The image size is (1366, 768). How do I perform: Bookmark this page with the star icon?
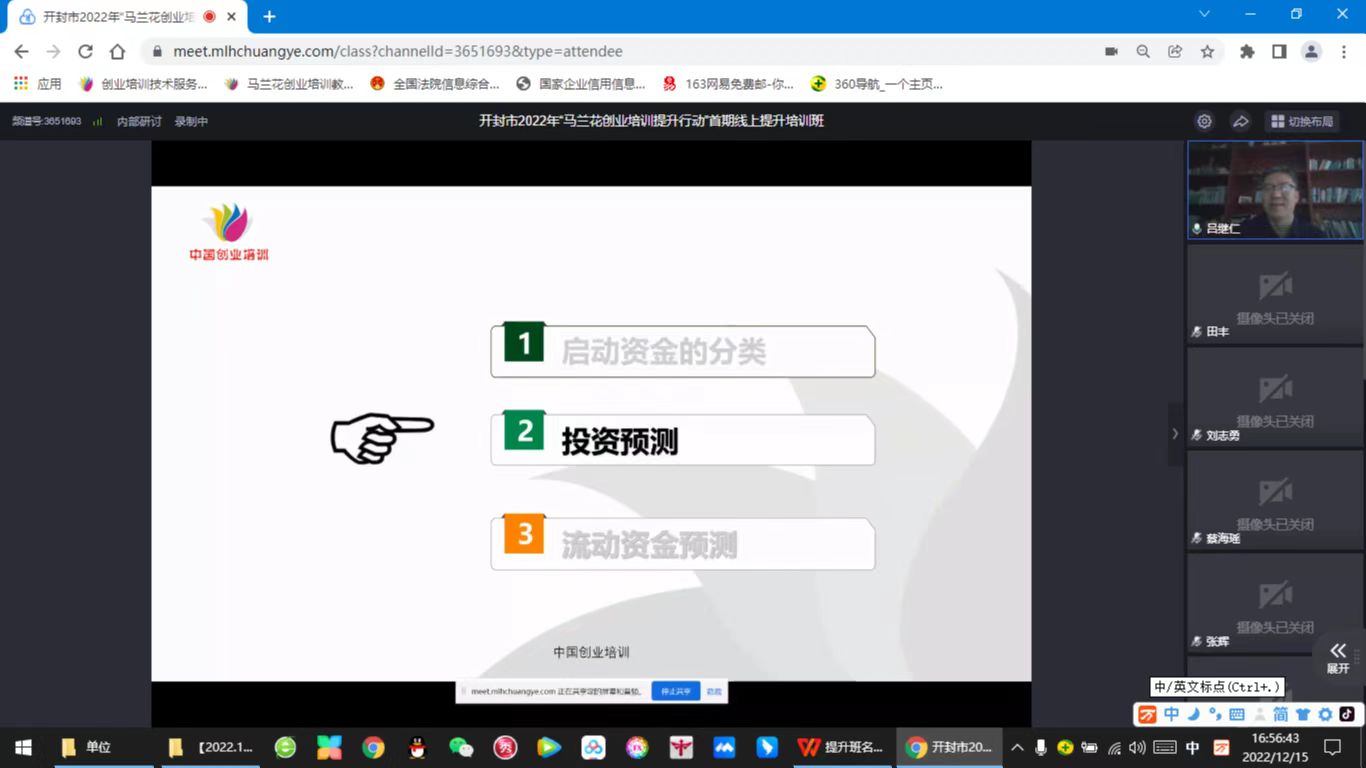[x=1207, y=51]
